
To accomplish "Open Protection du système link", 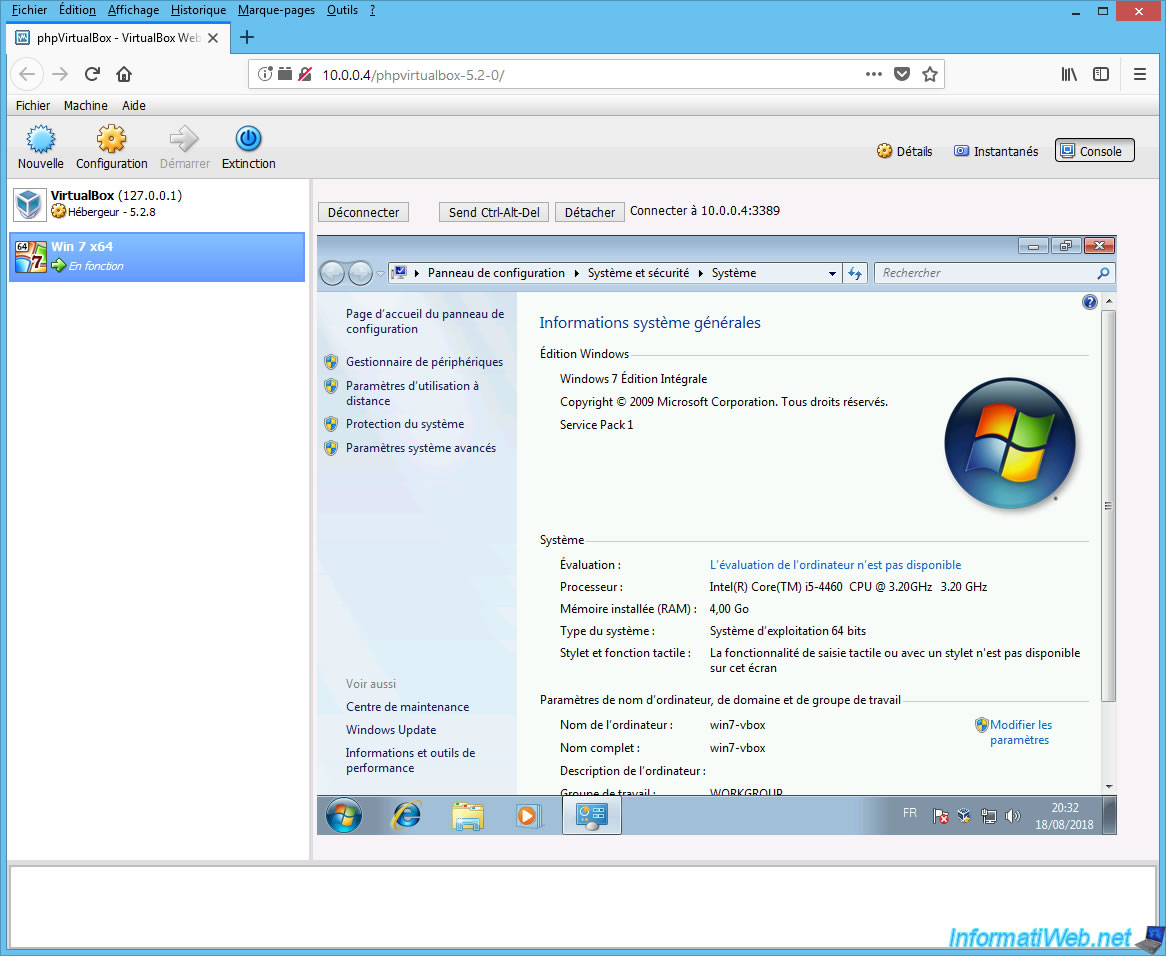I will 405,424.
